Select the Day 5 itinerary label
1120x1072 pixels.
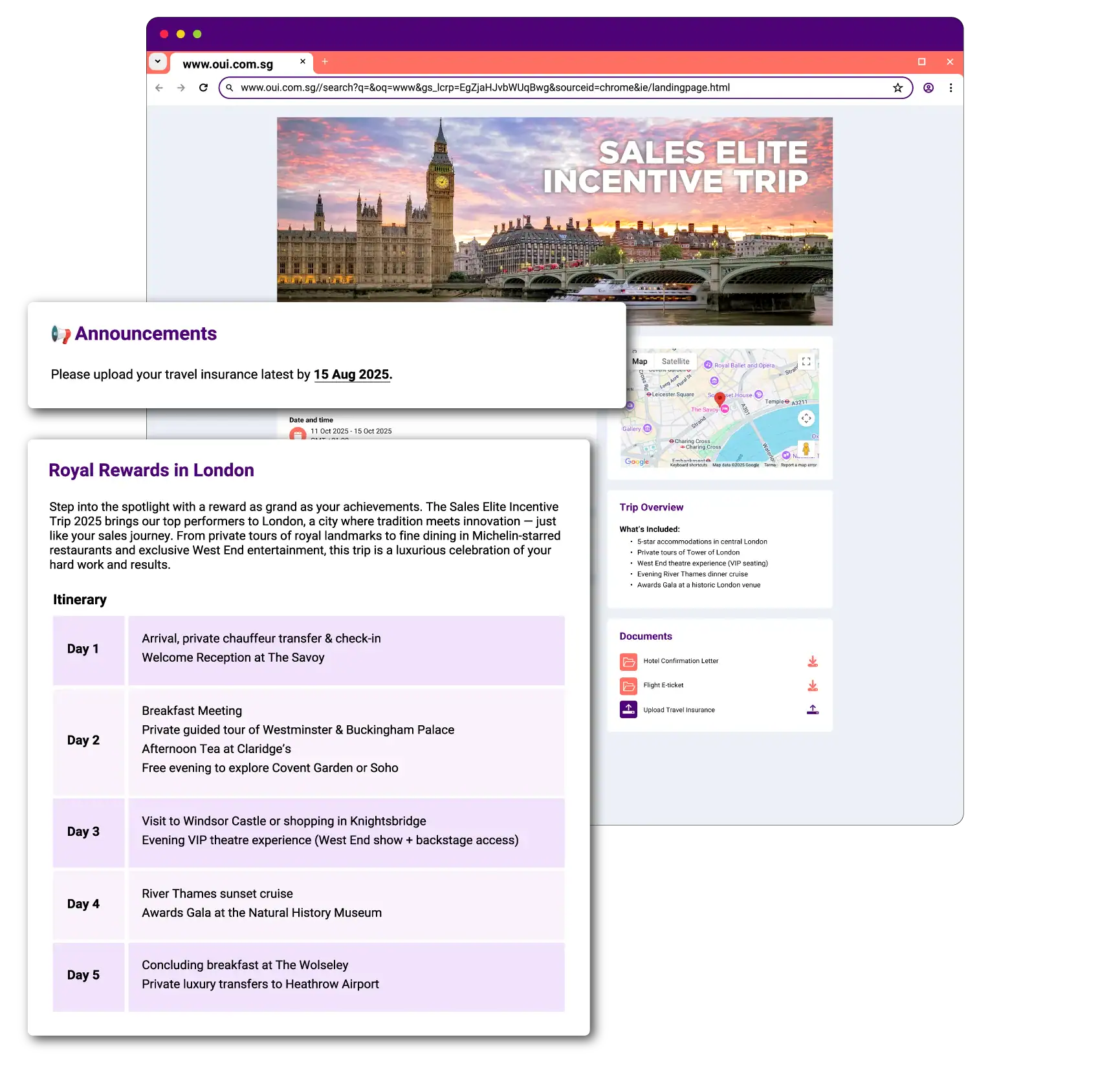point(83,976)
